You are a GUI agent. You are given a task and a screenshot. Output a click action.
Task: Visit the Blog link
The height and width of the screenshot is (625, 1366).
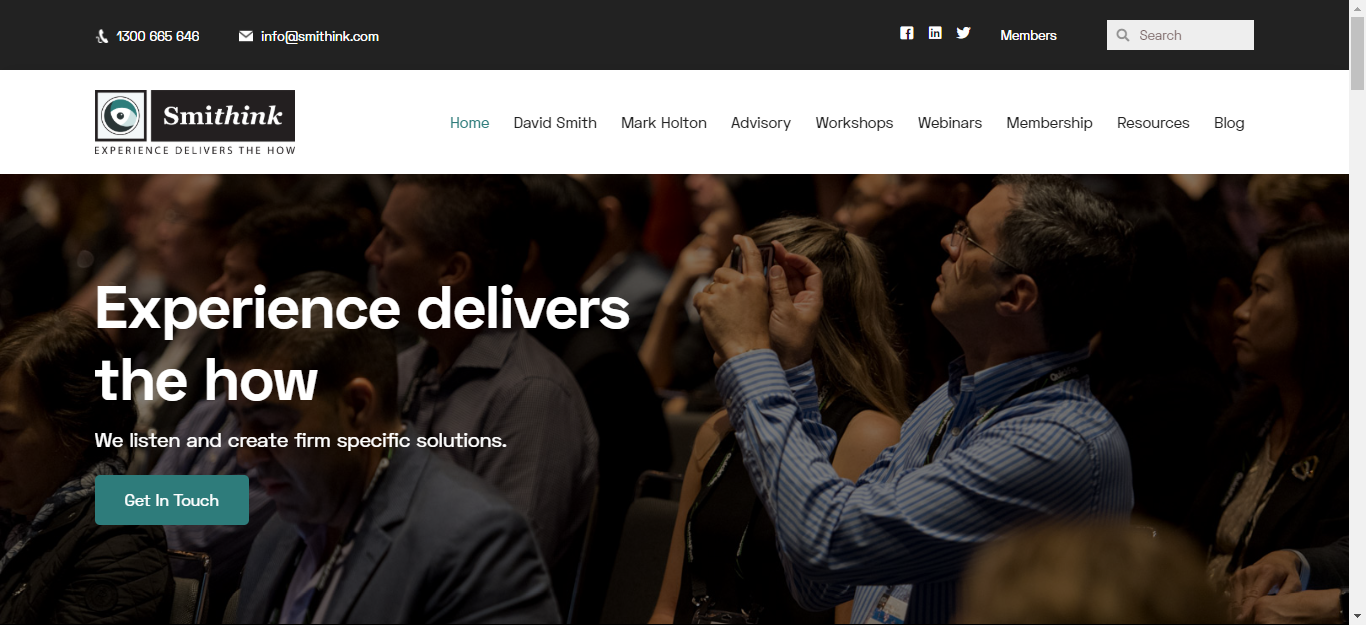click(x=1229, y=123)
